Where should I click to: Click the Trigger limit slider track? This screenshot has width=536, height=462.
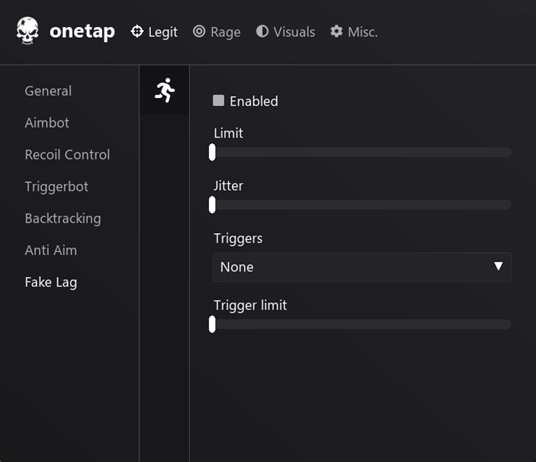coord(363,324)
